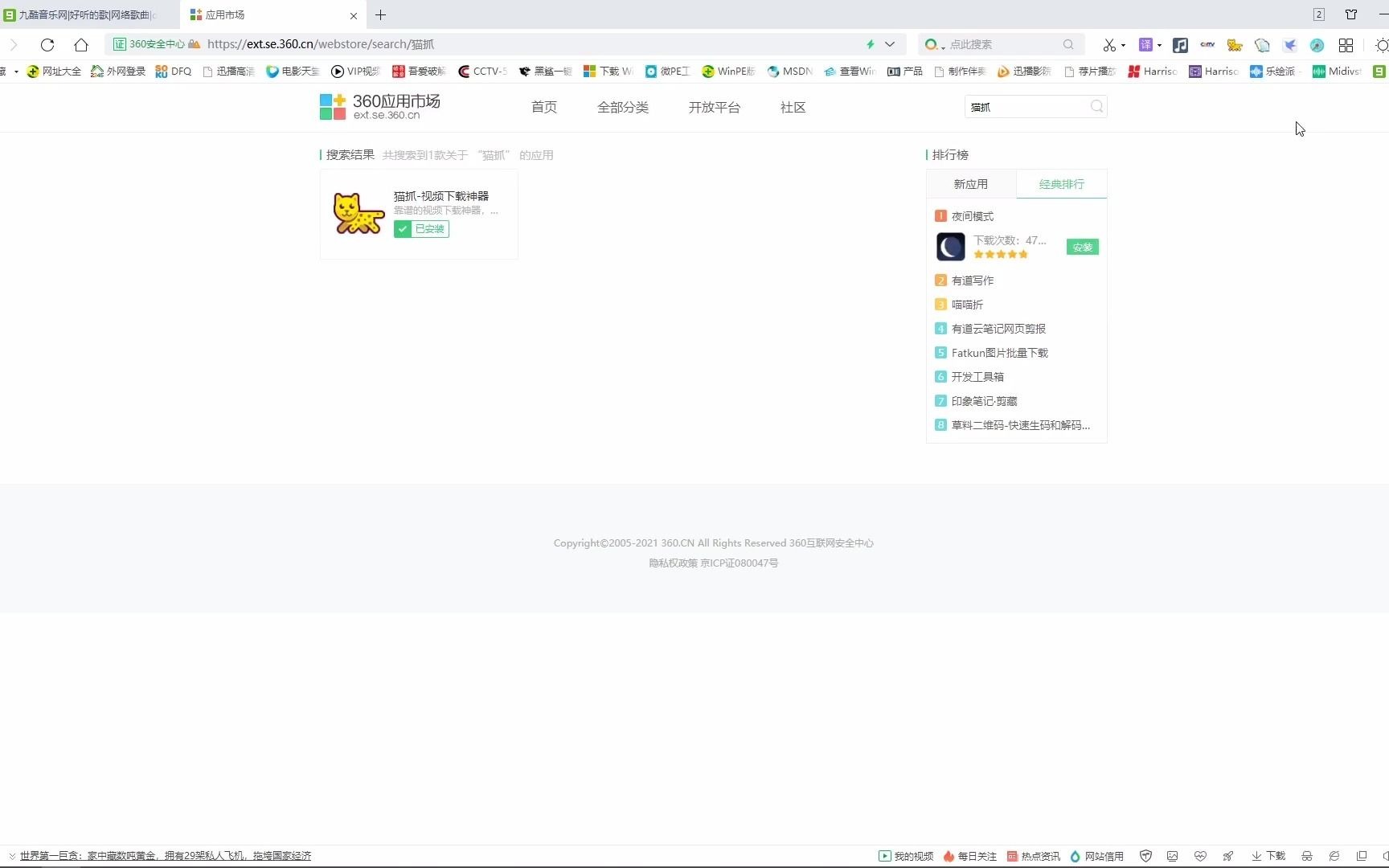
Task: Open 有道云笔记网页剪报 in the ranking
Action: coord(998,329)
